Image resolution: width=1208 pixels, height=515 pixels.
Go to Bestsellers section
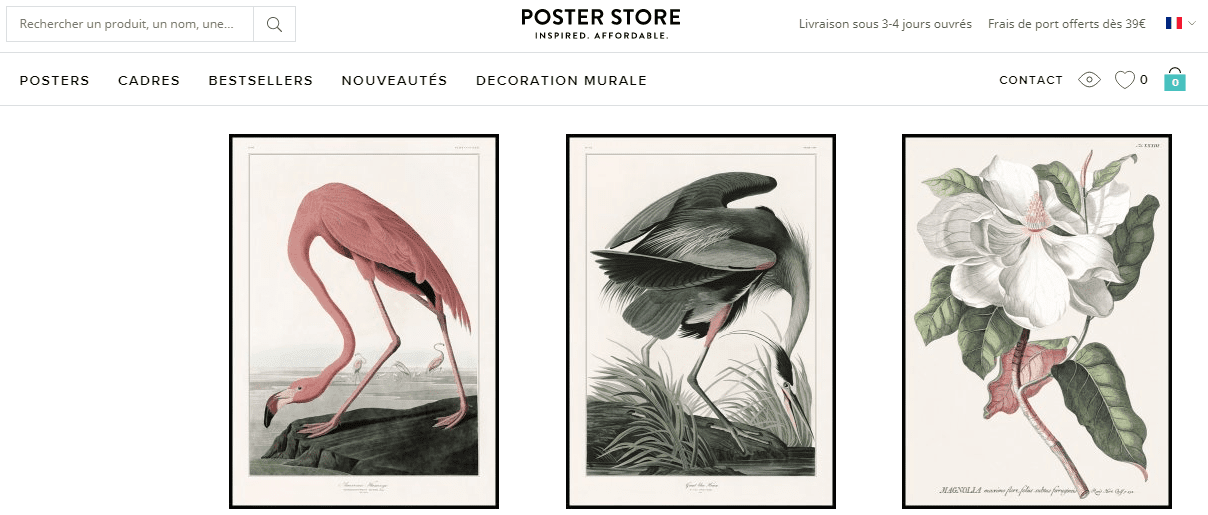[260, 80]
